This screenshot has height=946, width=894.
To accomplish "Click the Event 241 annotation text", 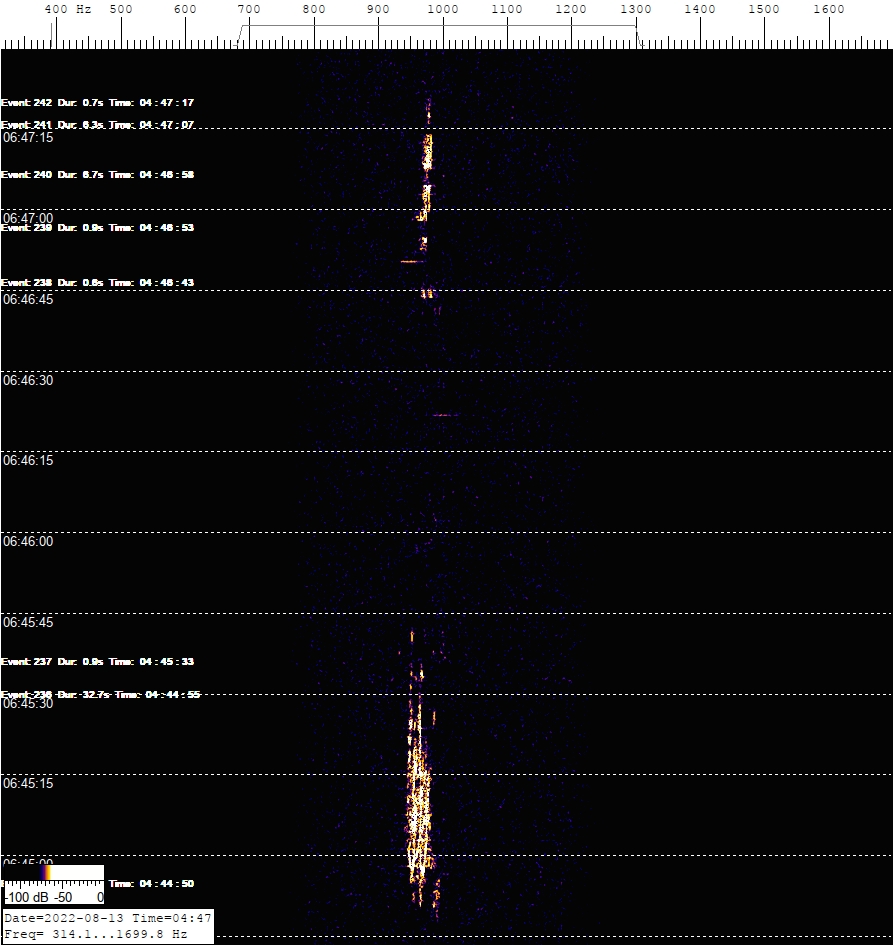I will coord(98,124).
